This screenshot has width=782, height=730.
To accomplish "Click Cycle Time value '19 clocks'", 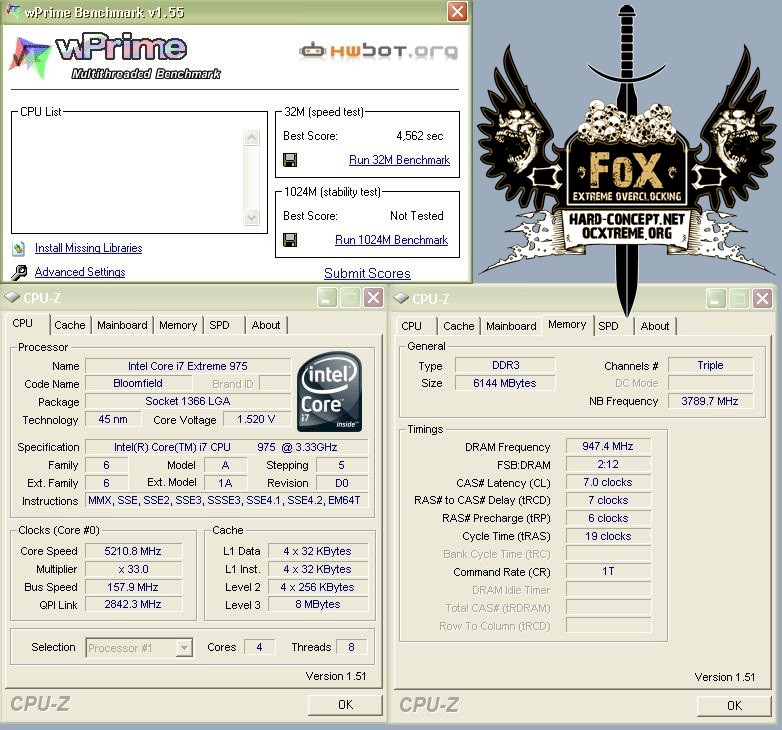I will (x=608, y=536).
